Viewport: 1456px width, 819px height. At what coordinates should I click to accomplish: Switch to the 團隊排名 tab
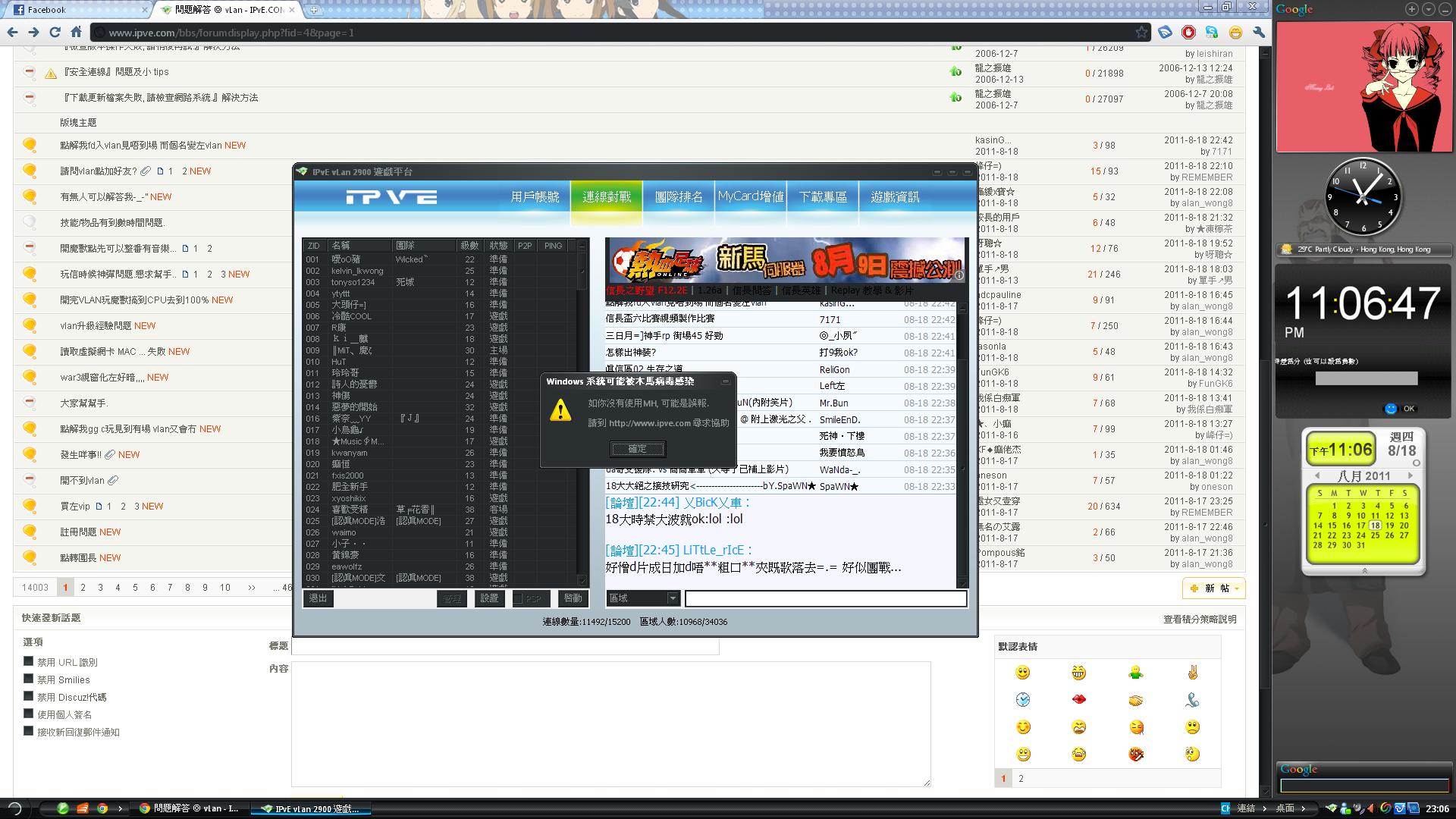point(678,197)
